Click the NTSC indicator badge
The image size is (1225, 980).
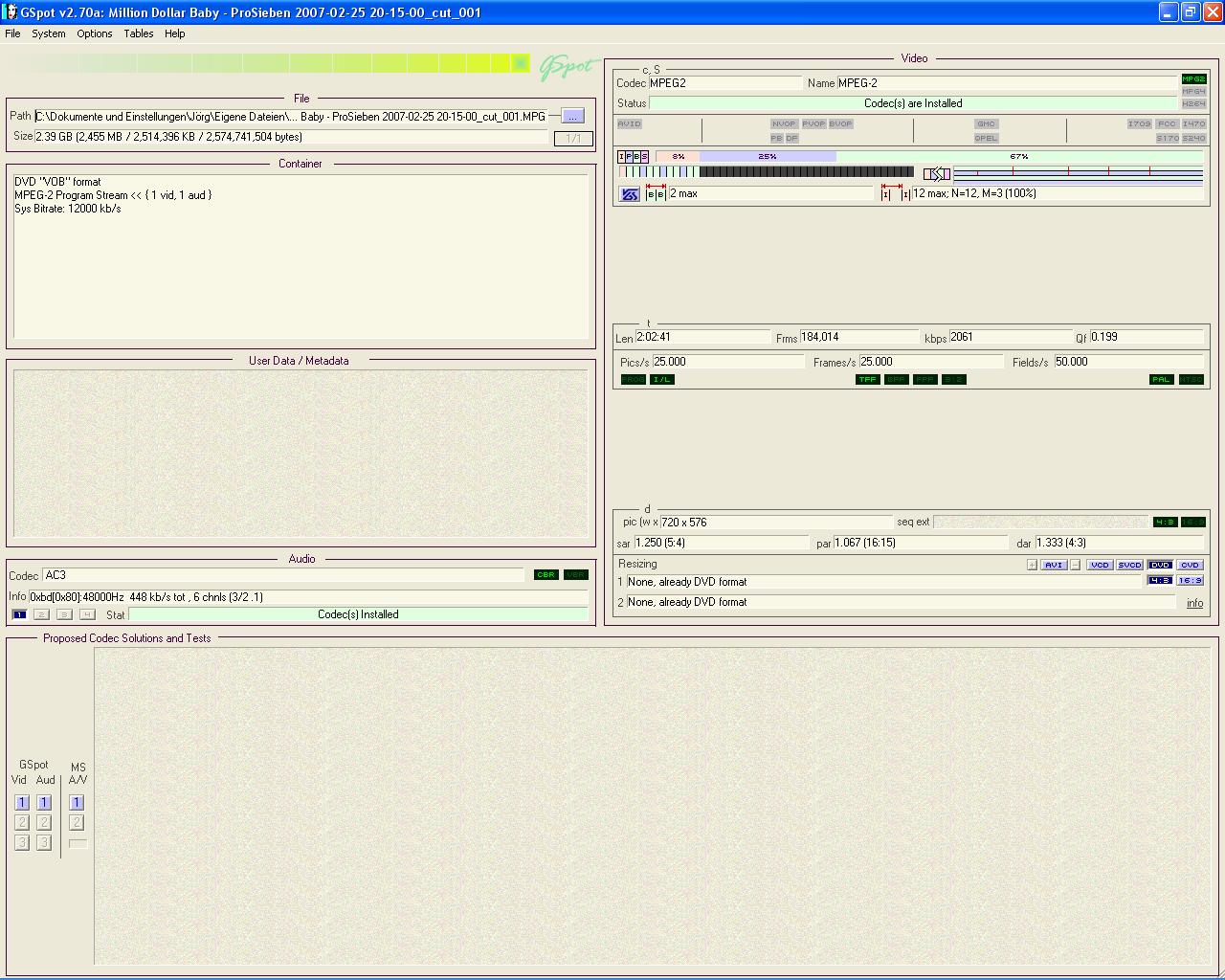(1192, 379)
